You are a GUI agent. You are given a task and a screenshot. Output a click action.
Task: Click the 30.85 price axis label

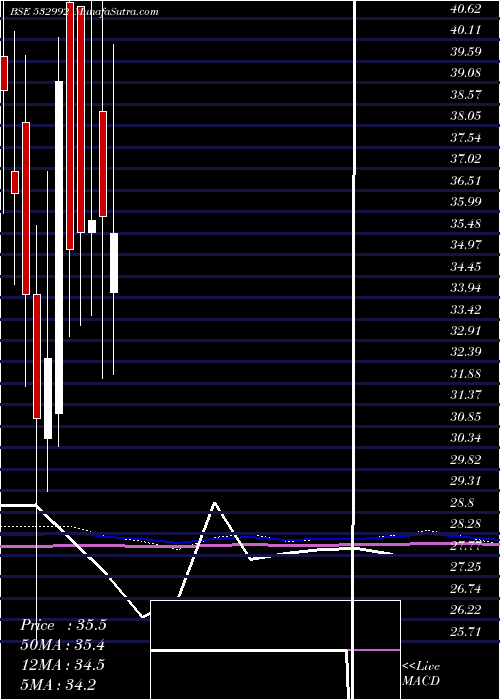[x=466, y=417]
